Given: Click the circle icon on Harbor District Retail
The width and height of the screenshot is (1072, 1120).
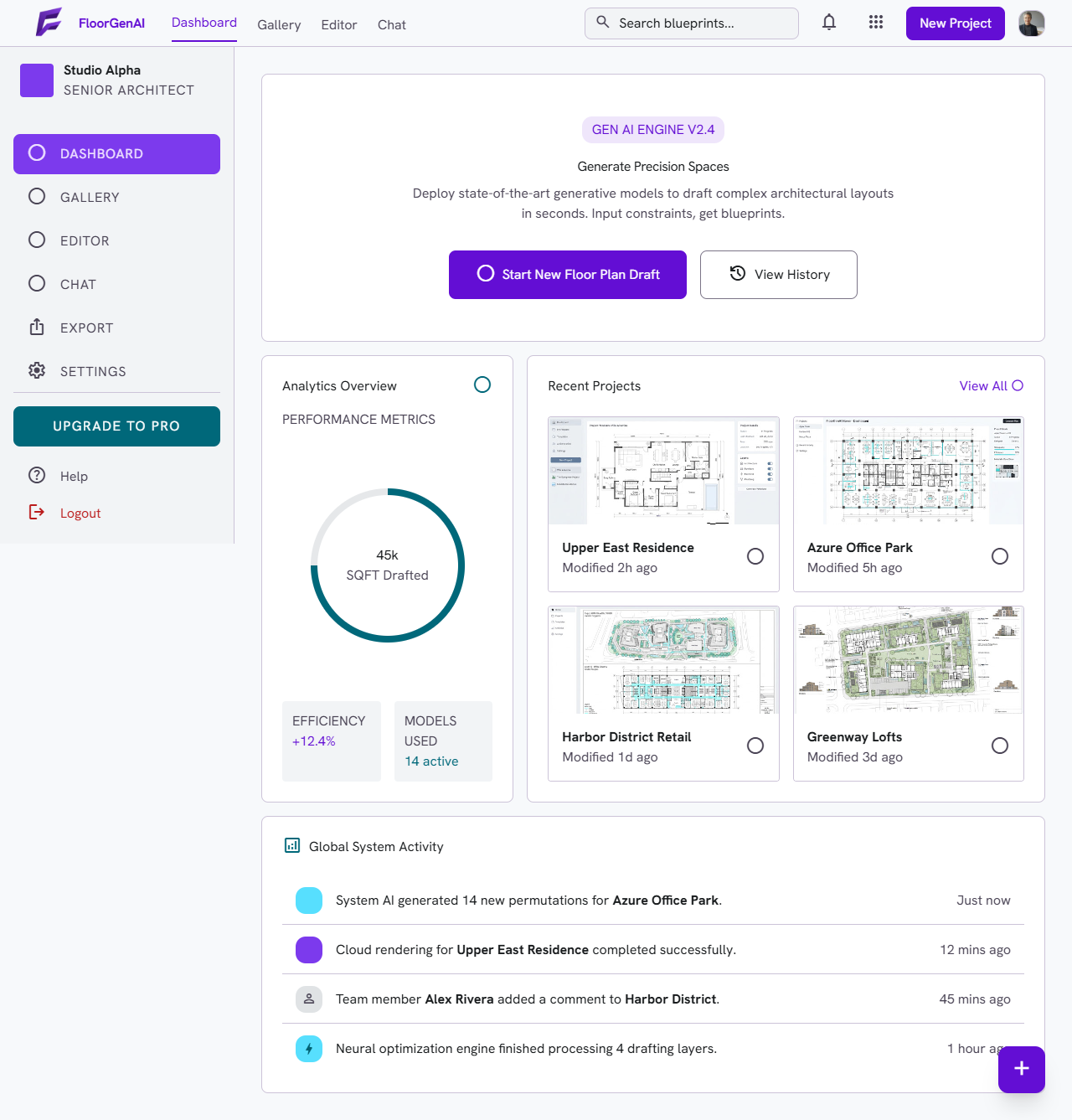Looking at the screenshot, I should 755,746.
